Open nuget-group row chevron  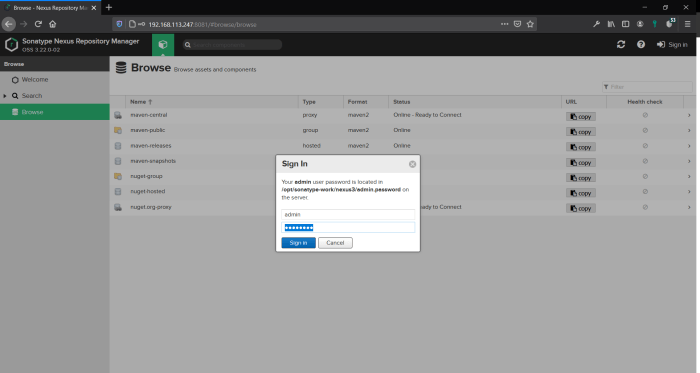point(689,176)
